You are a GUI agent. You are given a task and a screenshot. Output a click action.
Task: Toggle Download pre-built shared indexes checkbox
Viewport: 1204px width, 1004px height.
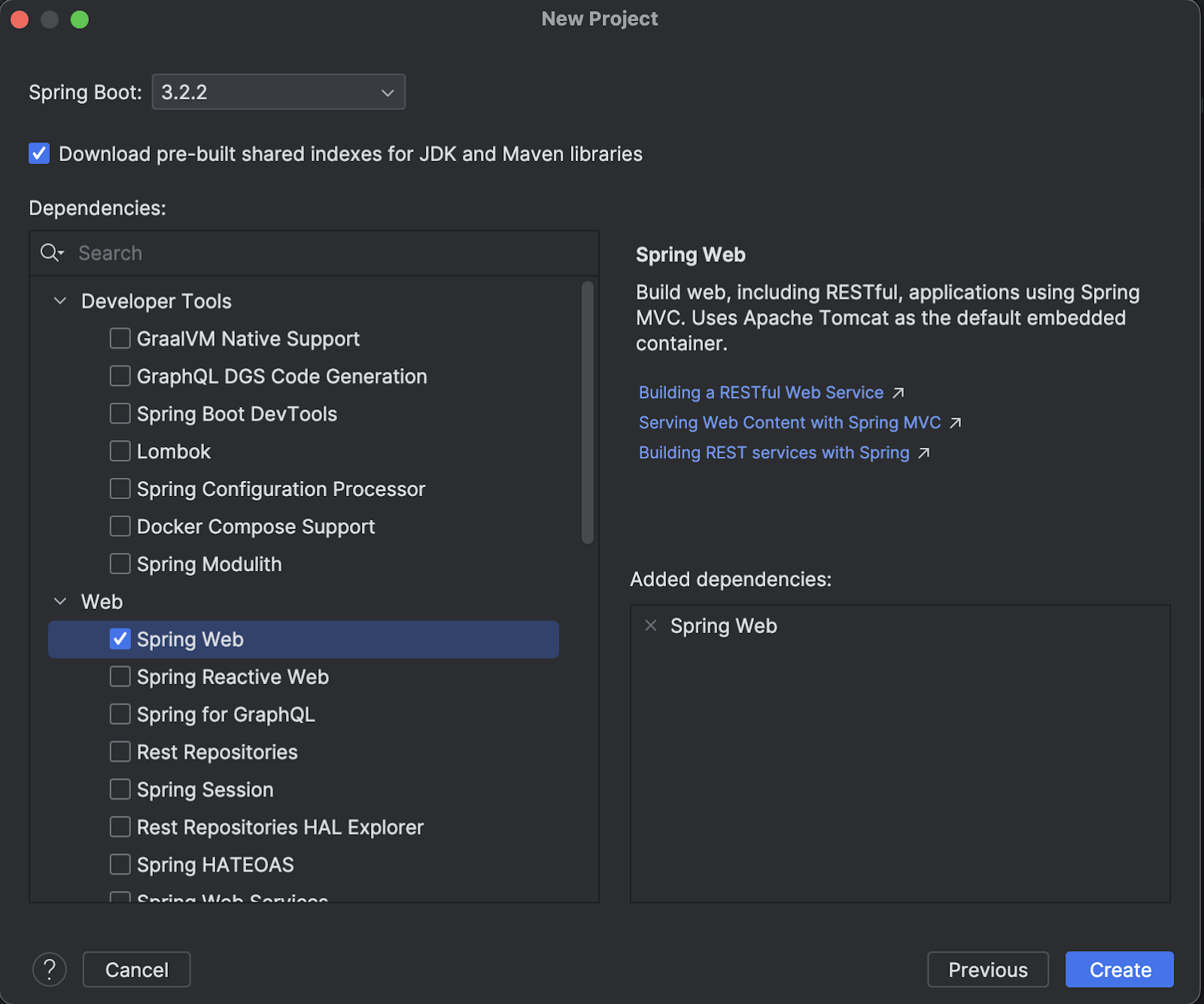[39, 154]
